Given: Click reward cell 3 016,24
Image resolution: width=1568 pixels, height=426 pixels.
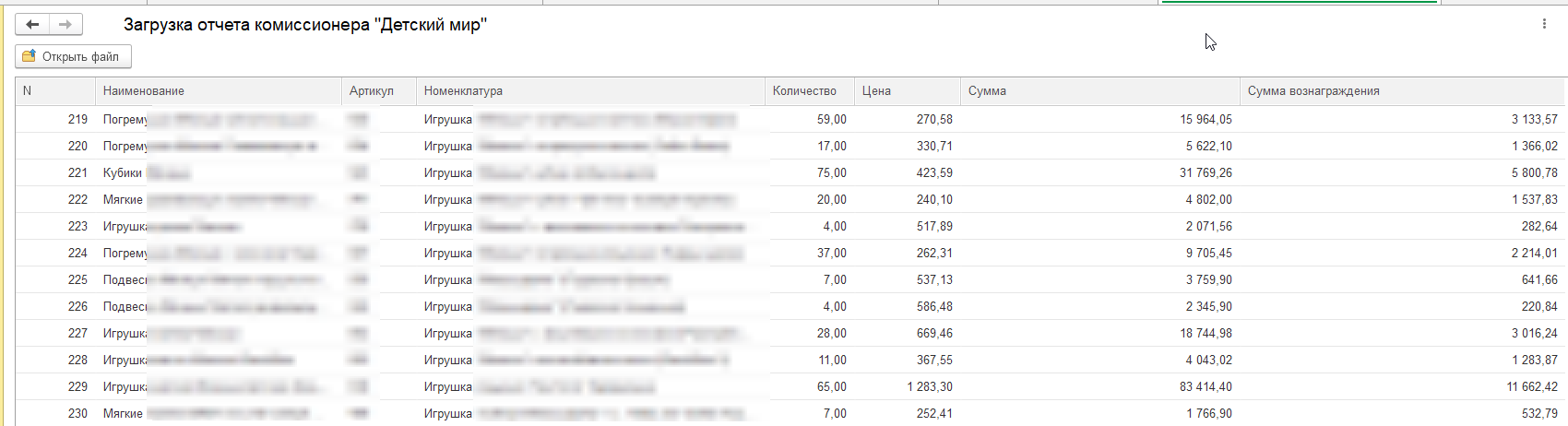Looking at the screenshot, I should click(1403, 333).
